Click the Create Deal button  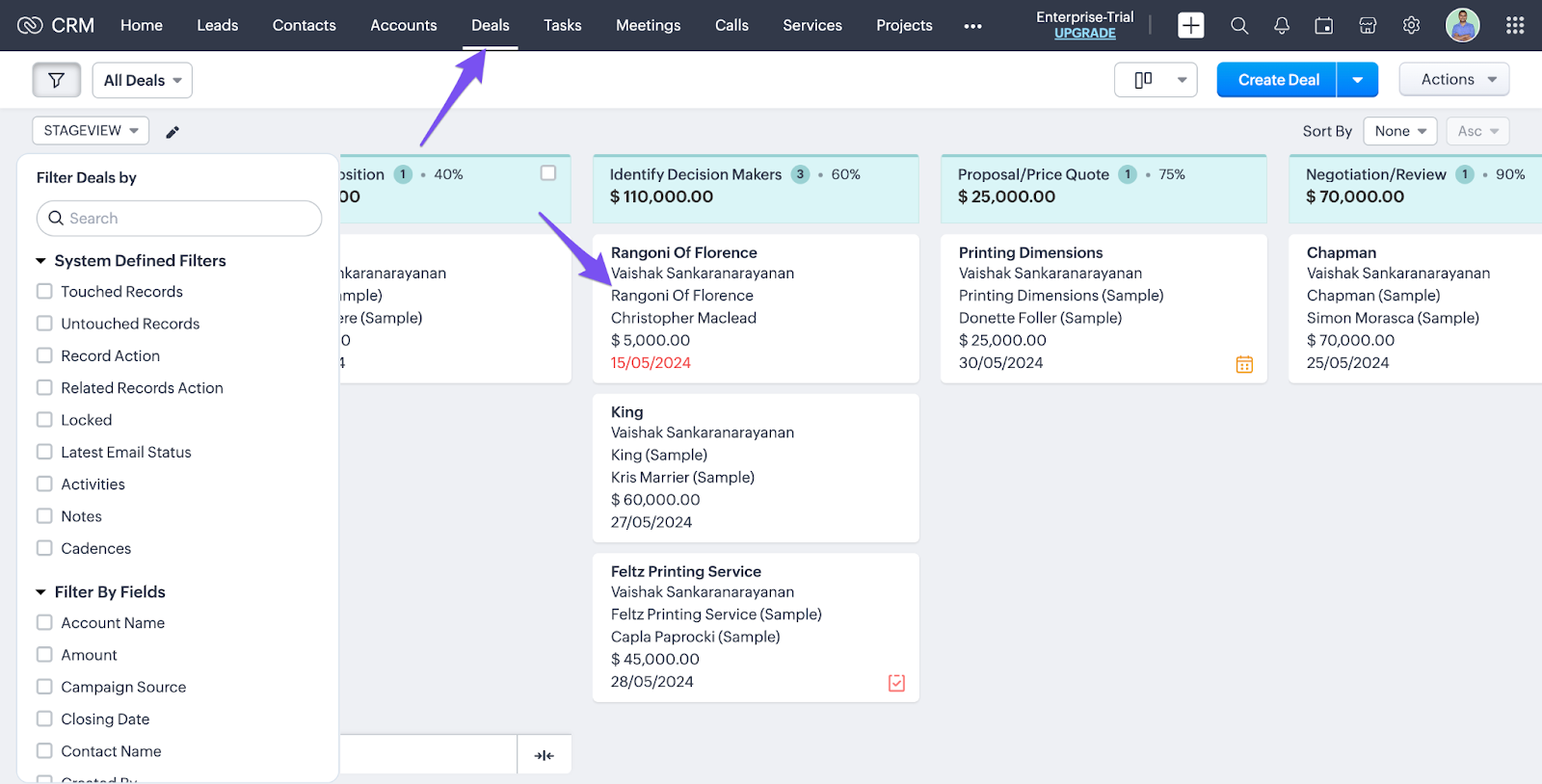tap(1277, 80)
